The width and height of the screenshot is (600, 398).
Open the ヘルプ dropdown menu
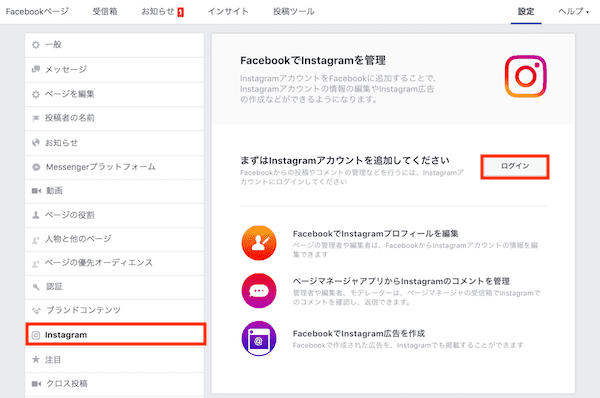(x=573, y=11)
